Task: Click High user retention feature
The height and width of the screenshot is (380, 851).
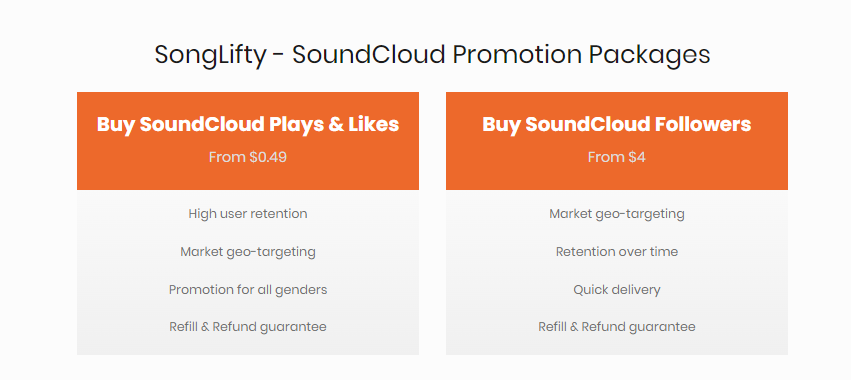Action: [x=248, y=214]
